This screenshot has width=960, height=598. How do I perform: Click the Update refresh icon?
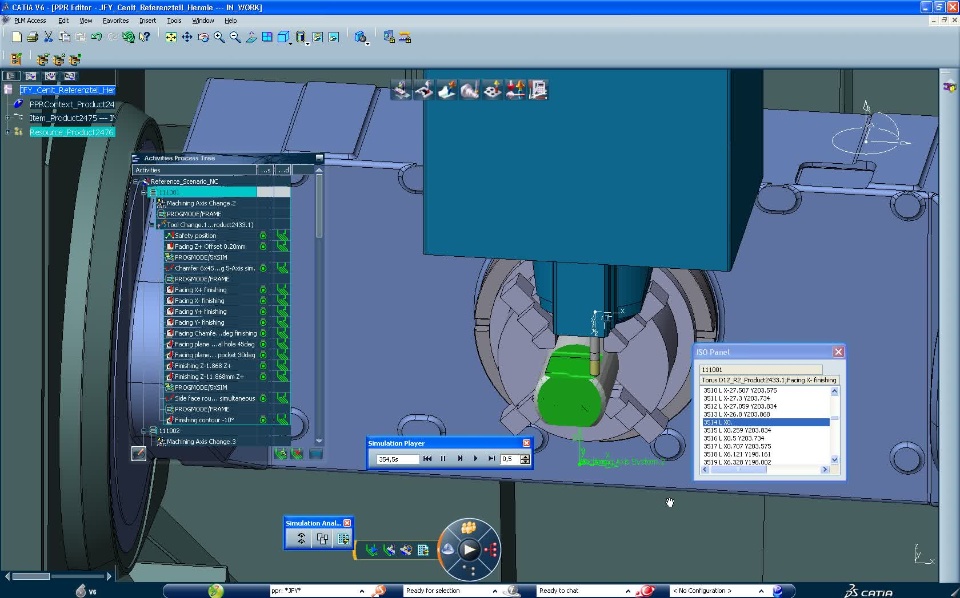coord(128,37)
